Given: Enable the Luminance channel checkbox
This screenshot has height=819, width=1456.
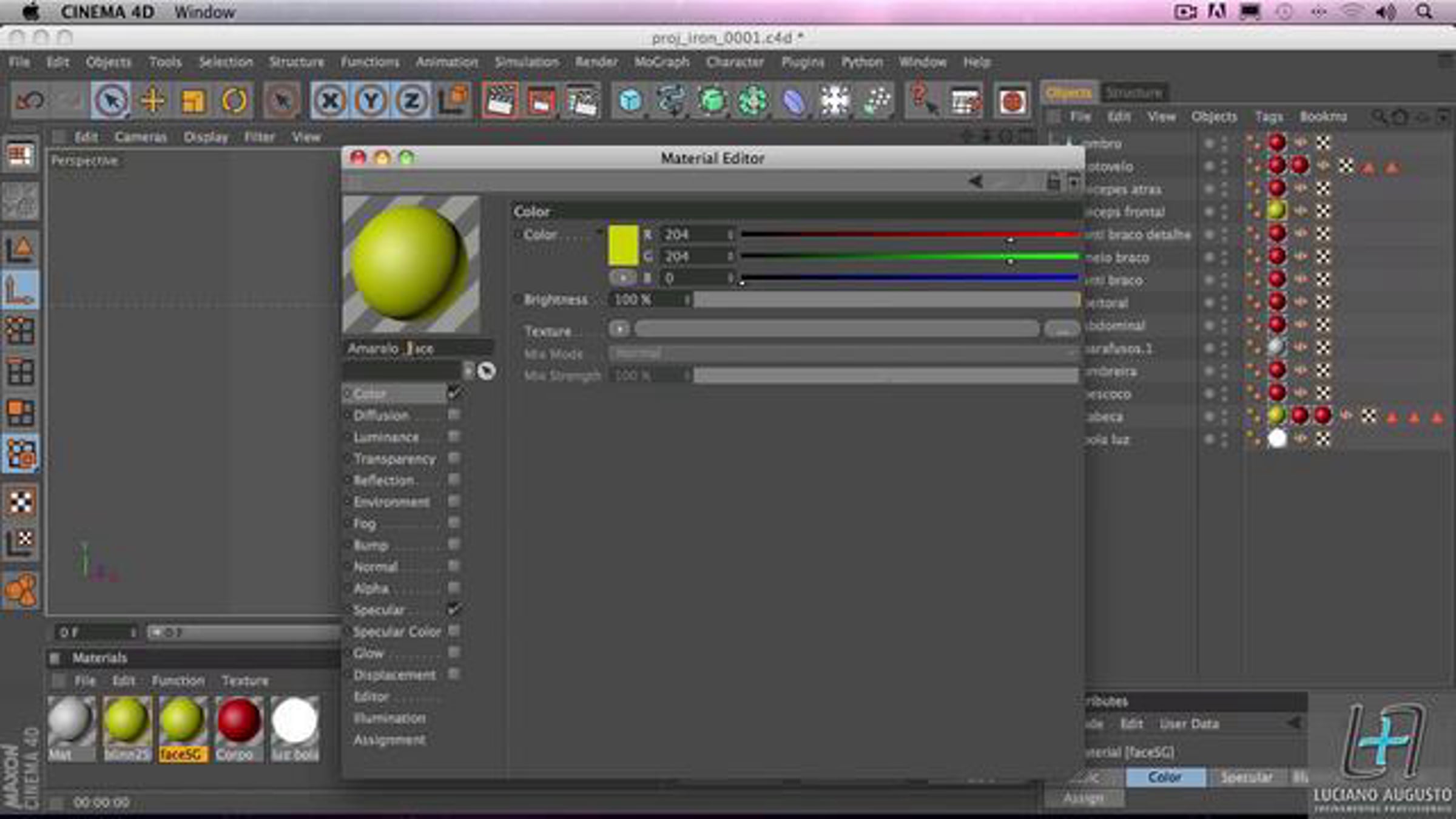Looking at the screenshot, I should tap(454, 437).
